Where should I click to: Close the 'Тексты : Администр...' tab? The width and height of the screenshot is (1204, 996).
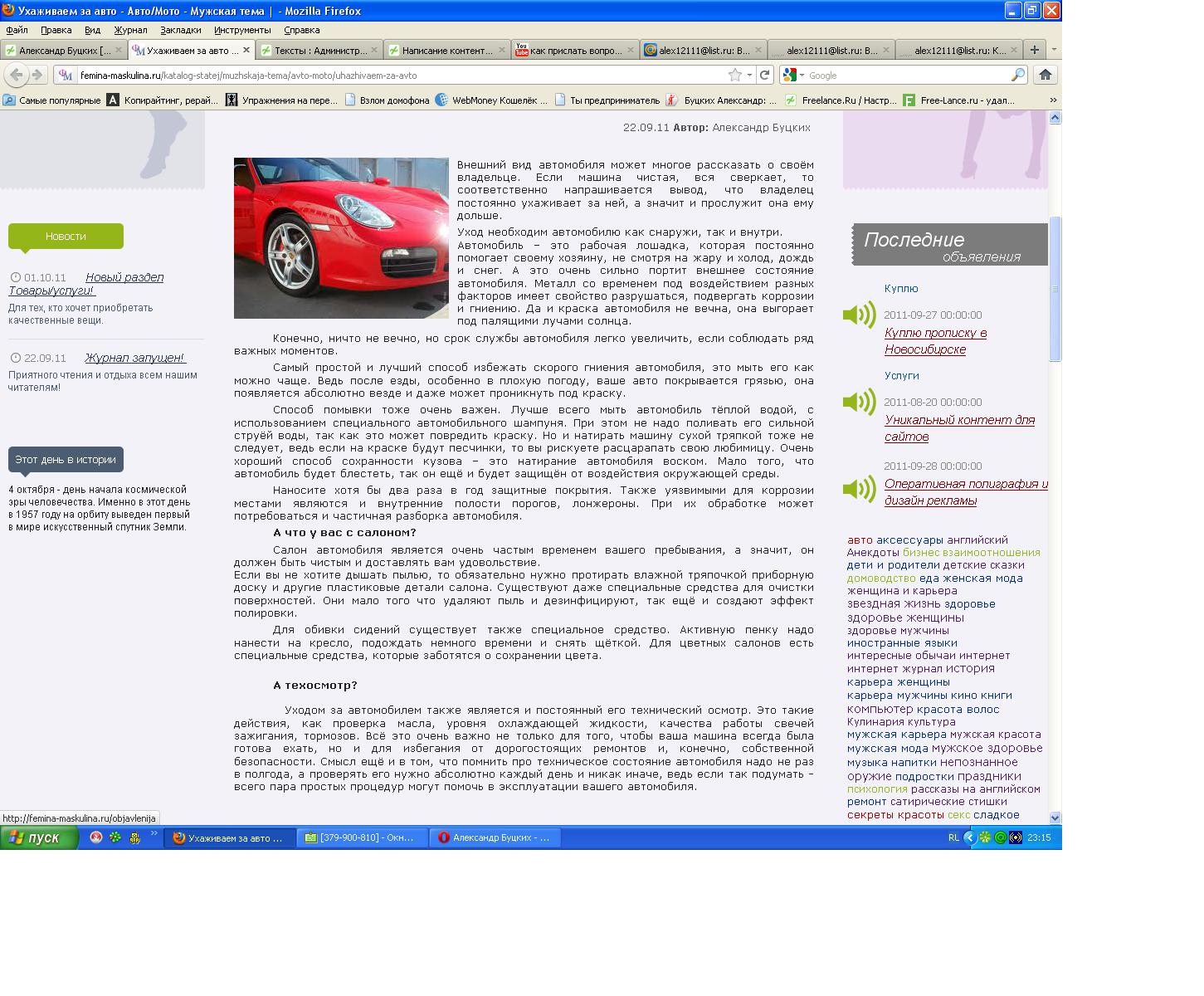click(x=373, y=50)
